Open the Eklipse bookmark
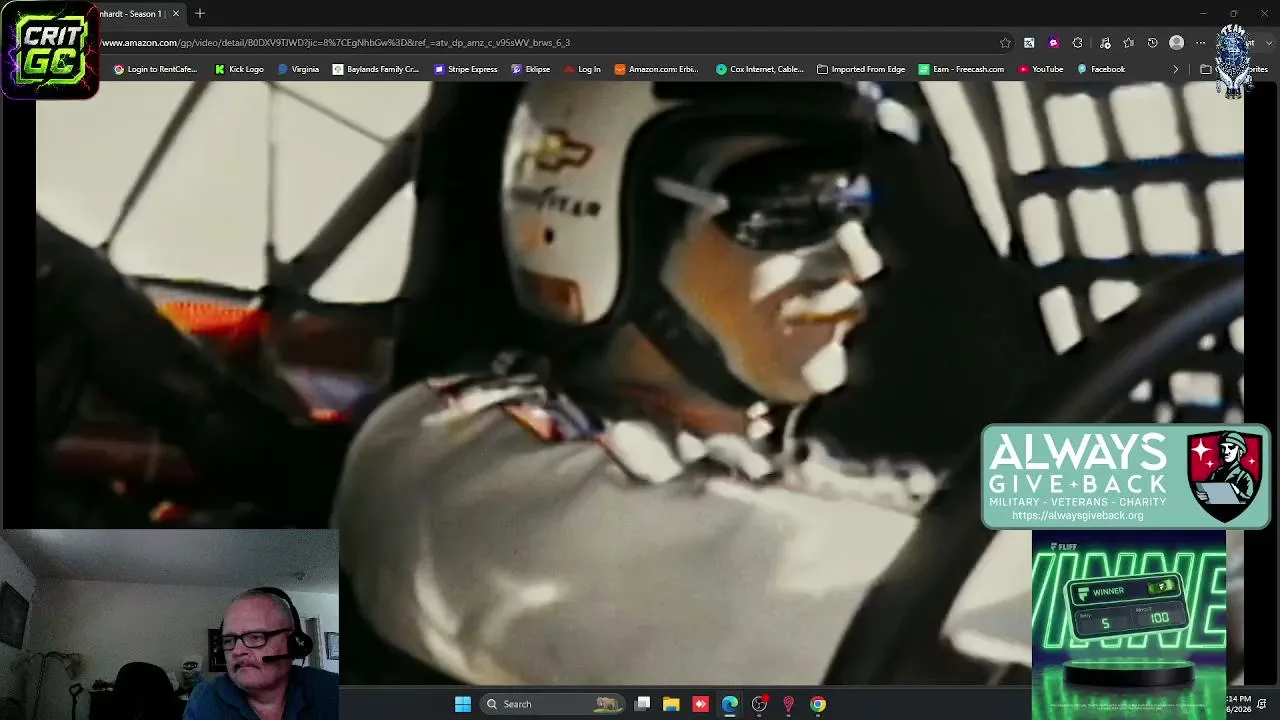1280x720 pixels. pos(531,69)
